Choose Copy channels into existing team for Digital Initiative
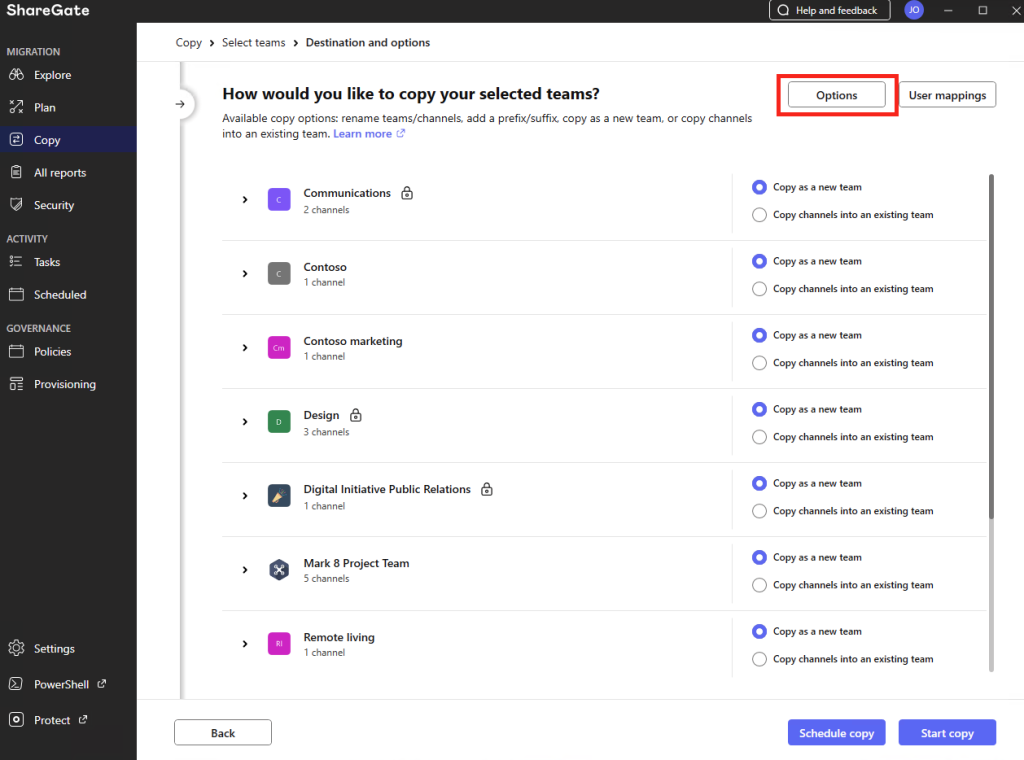The height and width of the screenshot is (760, 1024). point(759,511)
